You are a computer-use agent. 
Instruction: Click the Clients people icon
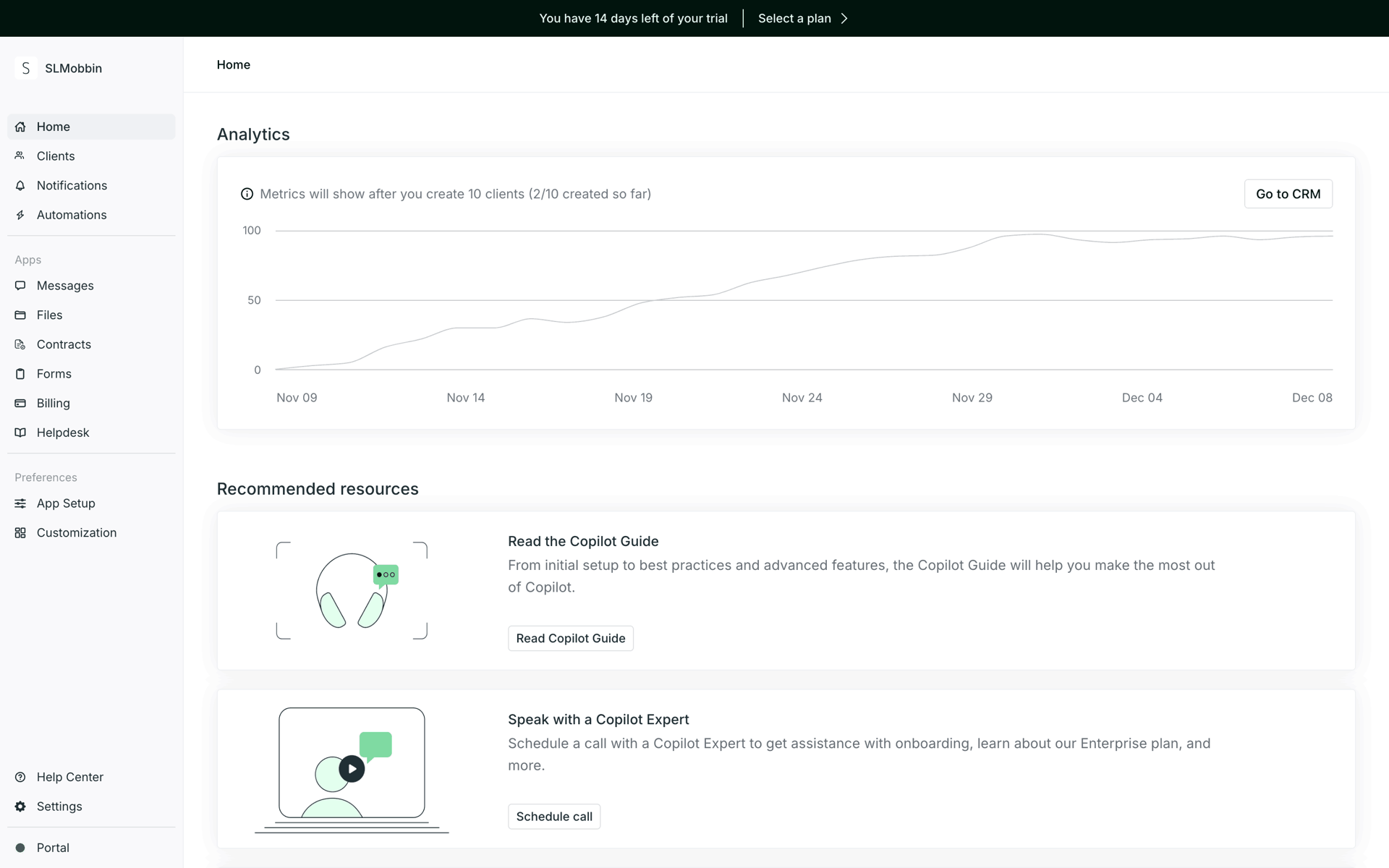(x=20, y=156)
